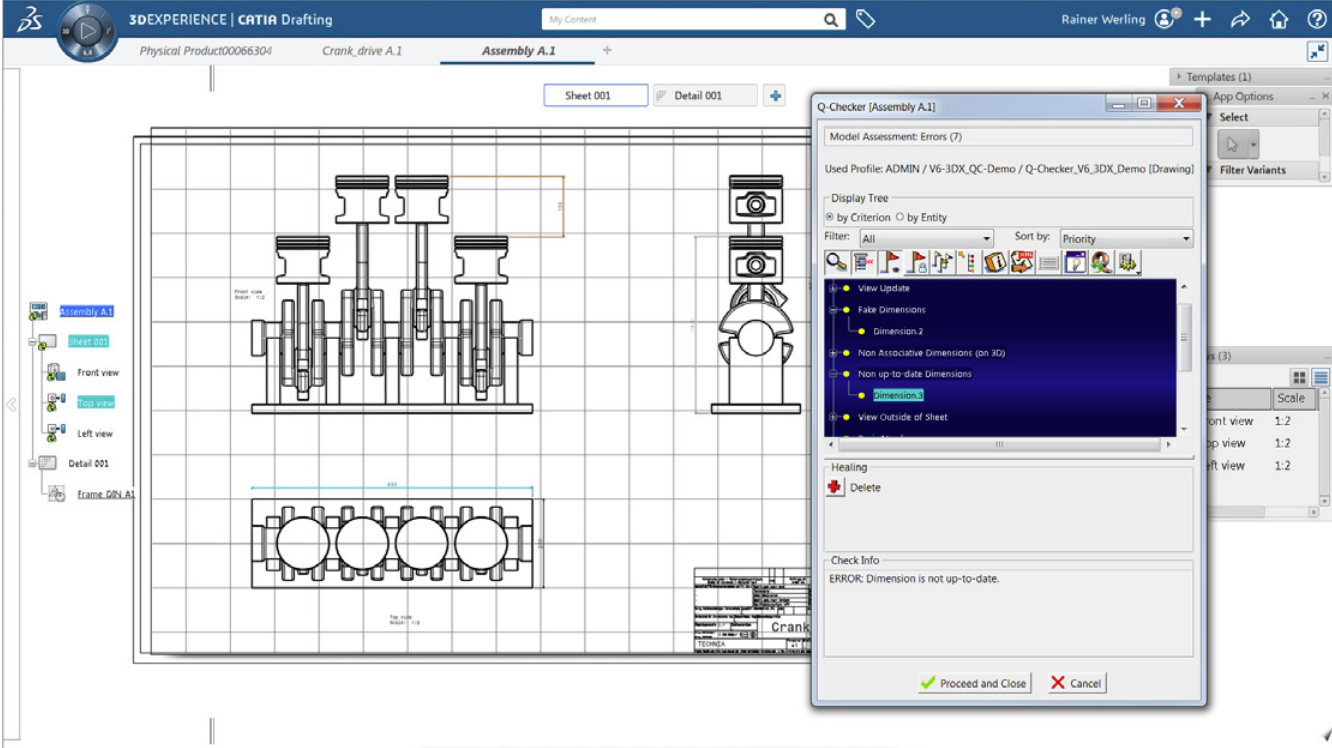Screen dimensions: 1332x748
Task: Open the 3DEXPERIENCE compass
Action: 88,31
